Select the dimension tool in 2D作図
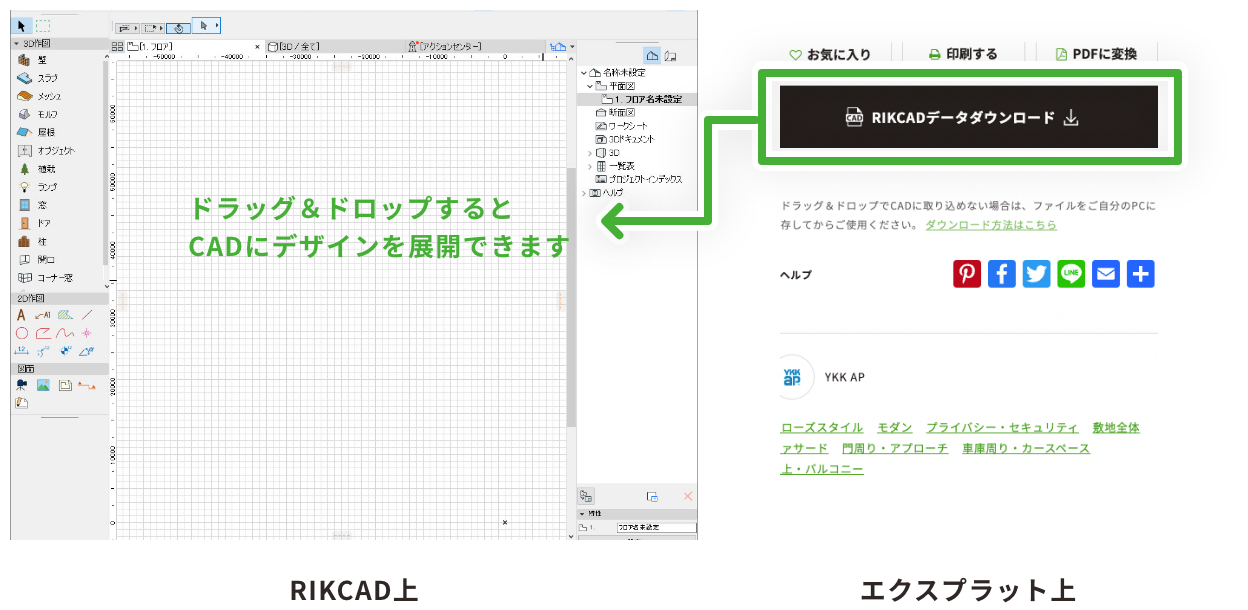Viewport: 1248px width, 610px height. click(x=22, y=351)
